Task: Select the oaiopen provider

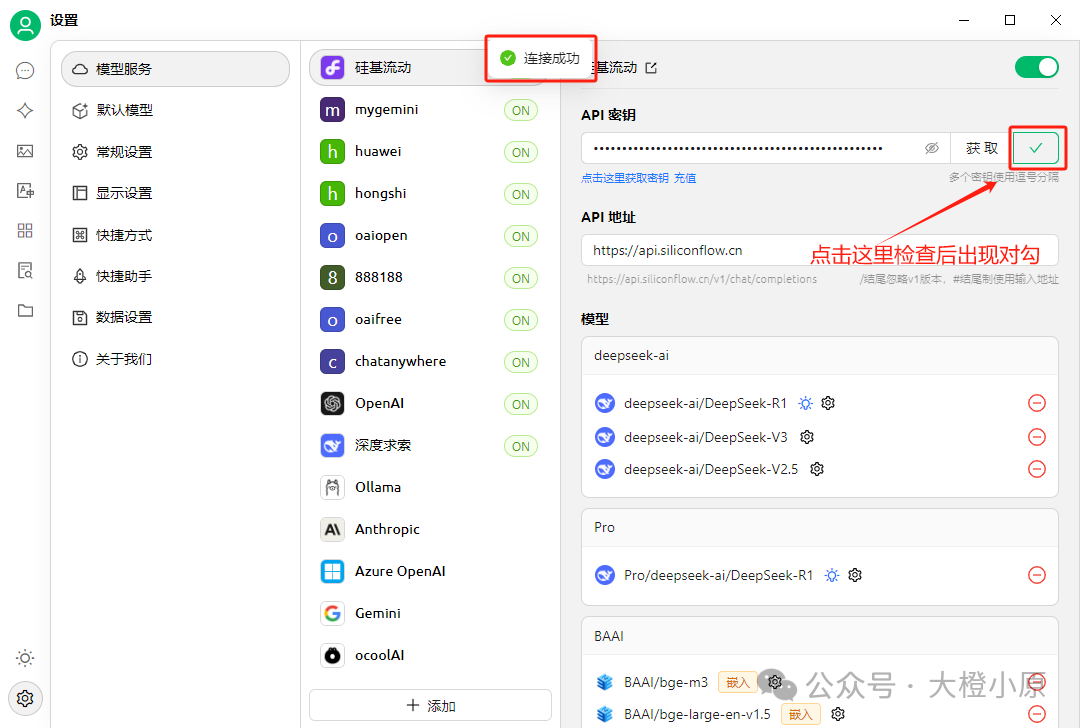Action: click(x=430, y=236)
